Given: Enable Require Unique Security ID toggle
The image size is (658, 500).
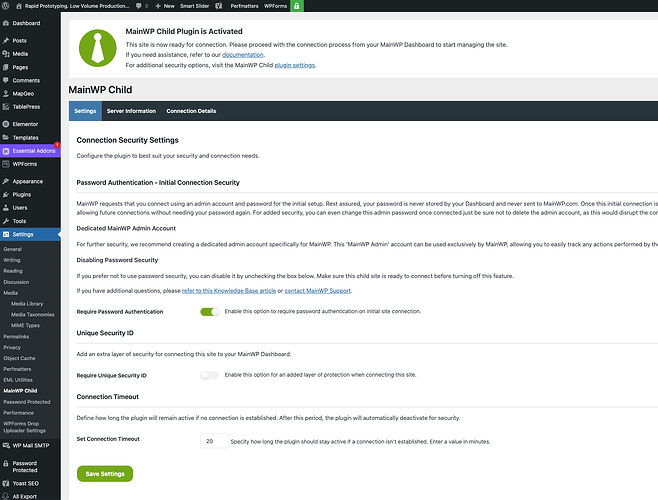Looking at the screenshot, I should click(210, 375).
